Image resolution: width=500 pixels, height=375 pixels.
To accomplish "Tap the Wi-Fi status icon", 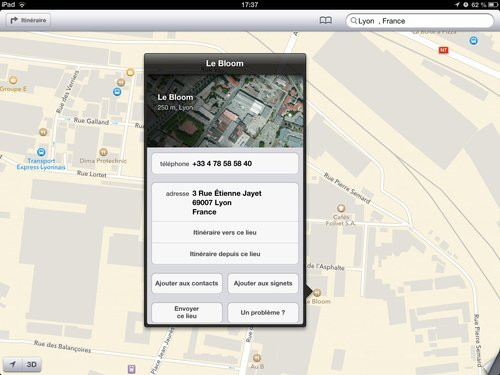I will pos(22,4).
